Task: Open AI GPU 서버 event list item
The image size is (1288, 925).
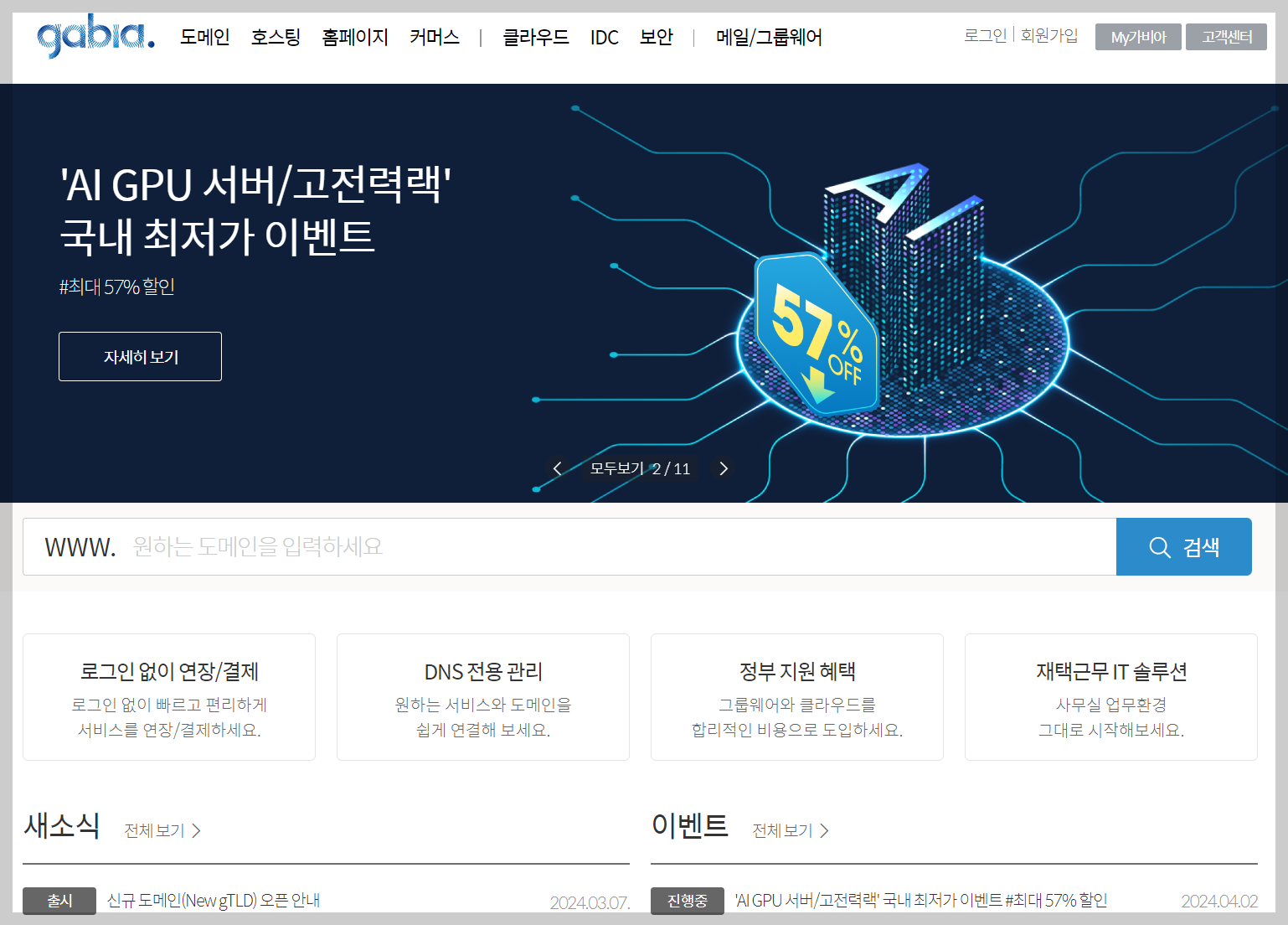Action: click(921, 901)
